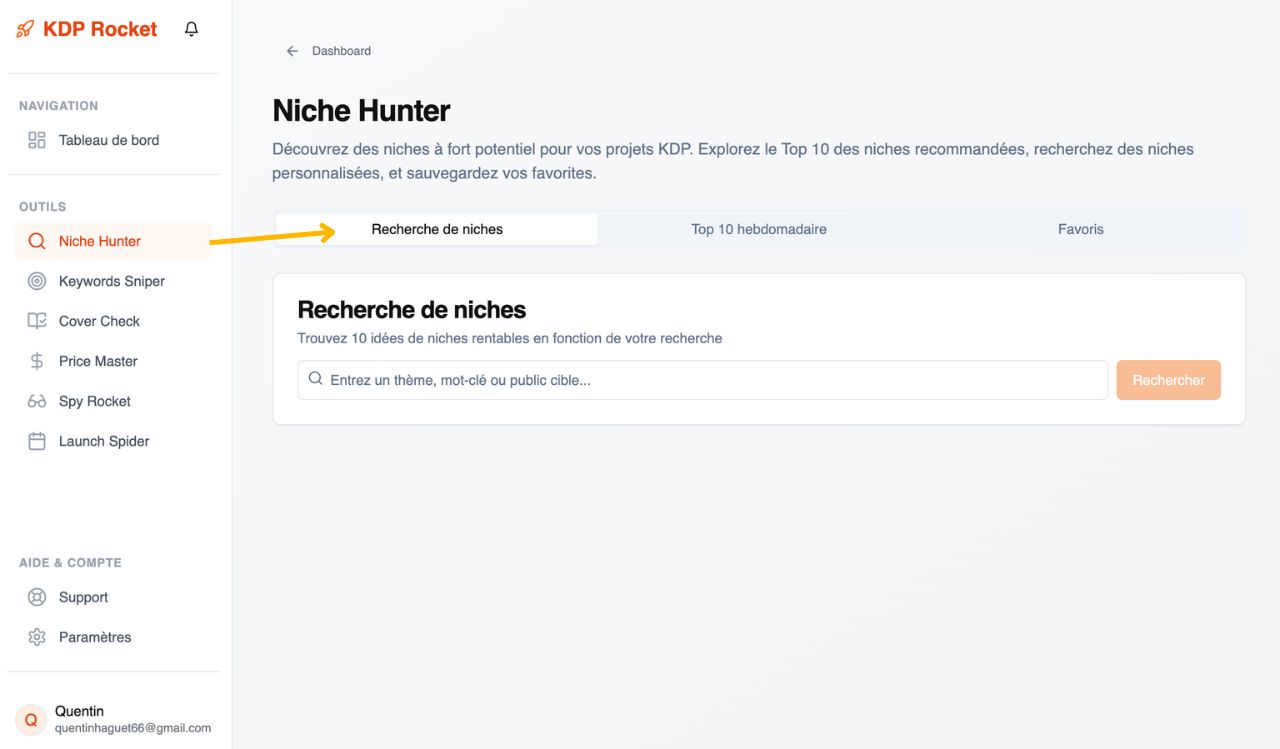Switch to the Recherche de niches tab
Image resolution: width=1280 pixels, height=749 pixels.
437,229
